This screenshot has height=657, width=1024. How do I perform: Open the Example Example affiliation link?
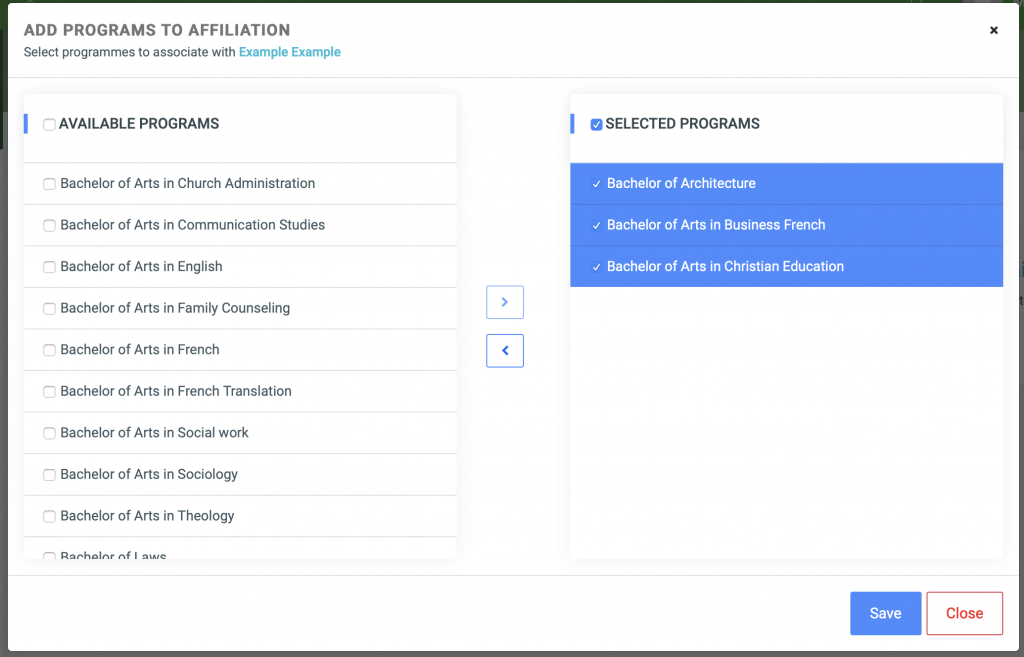[x=289, y=51]
